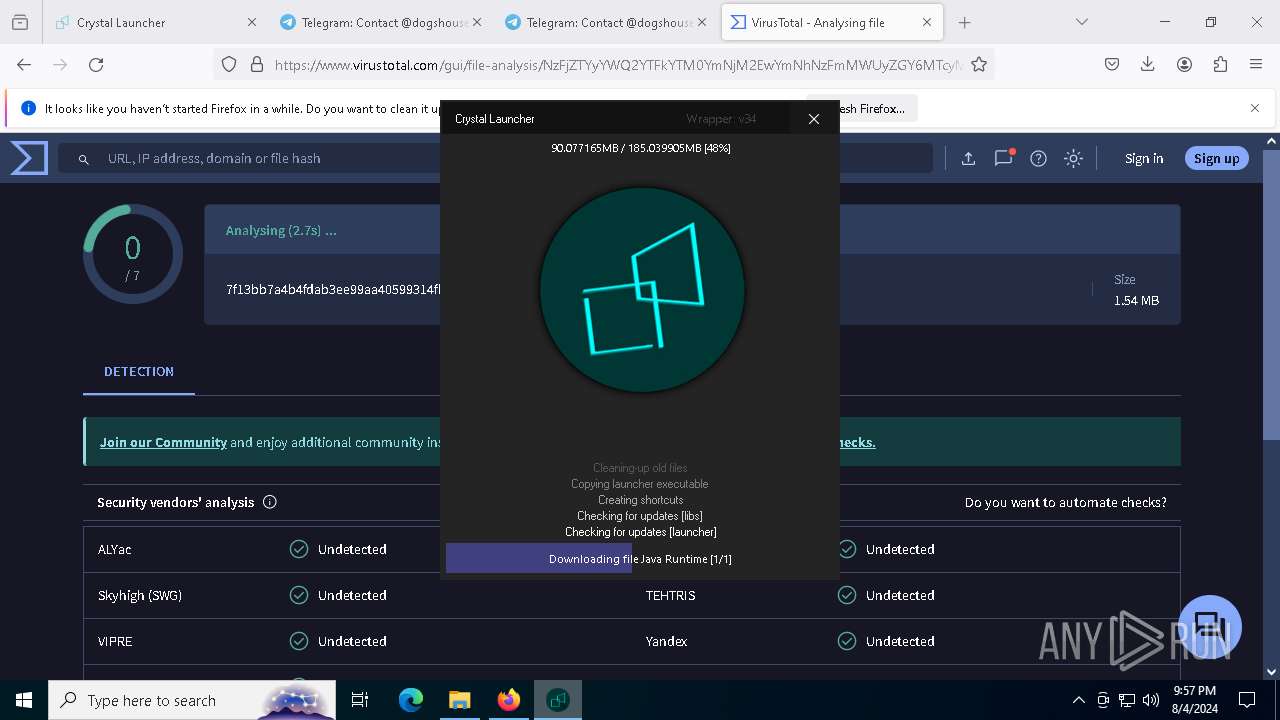Open the Firefox application menu

[x=1256, y=64]
